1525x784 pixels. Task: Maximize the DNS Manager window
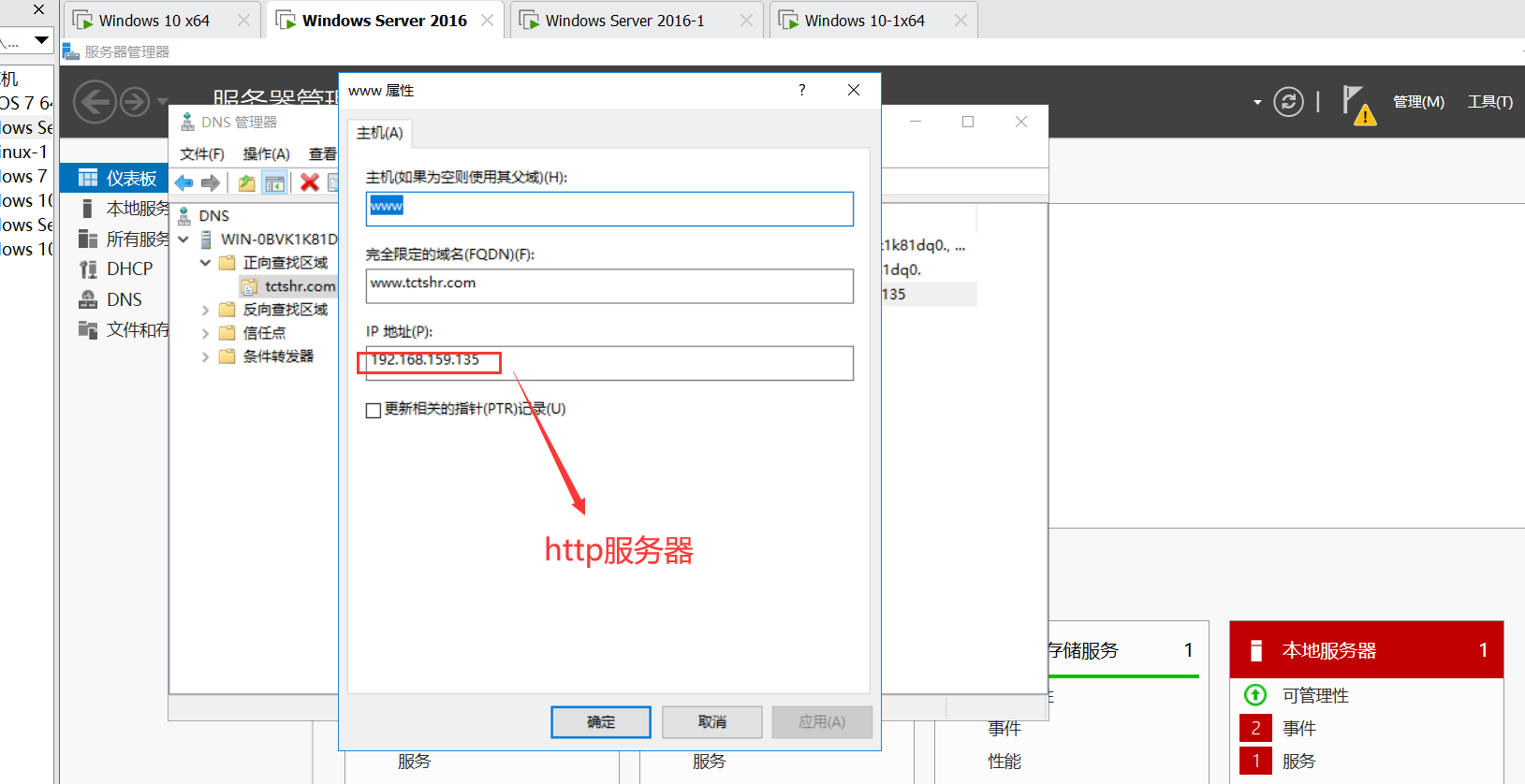point(968,122)
